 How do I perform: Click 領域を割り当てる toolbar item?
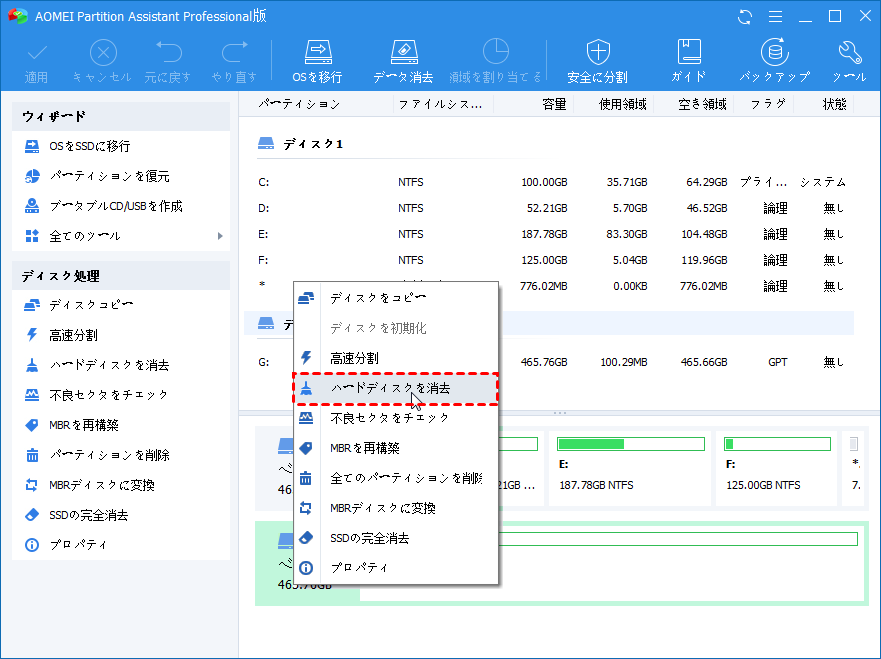point(495,61)
